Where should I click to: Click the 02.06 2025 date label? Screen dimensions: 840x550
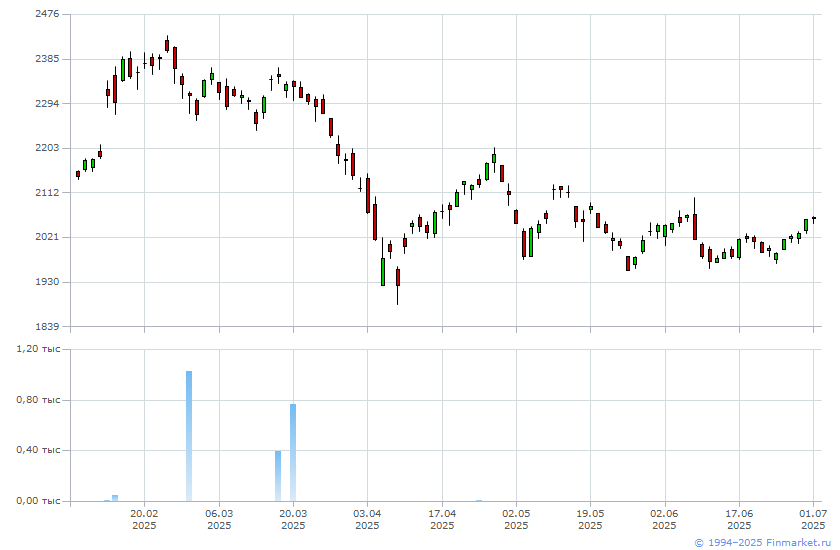pos(665,519)
